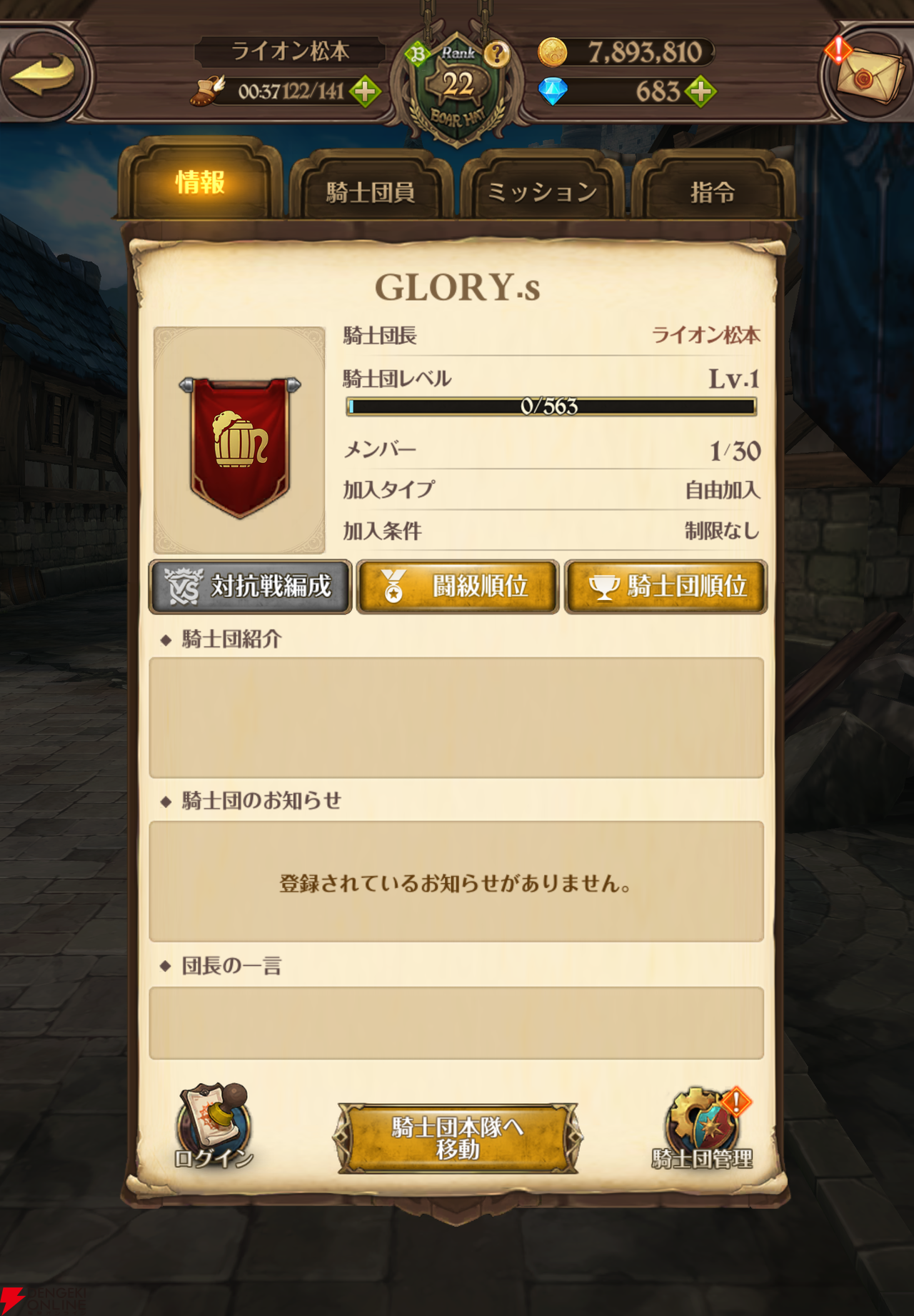
Task: Tap the gold coin currency icon
Action: coord(553,52)
